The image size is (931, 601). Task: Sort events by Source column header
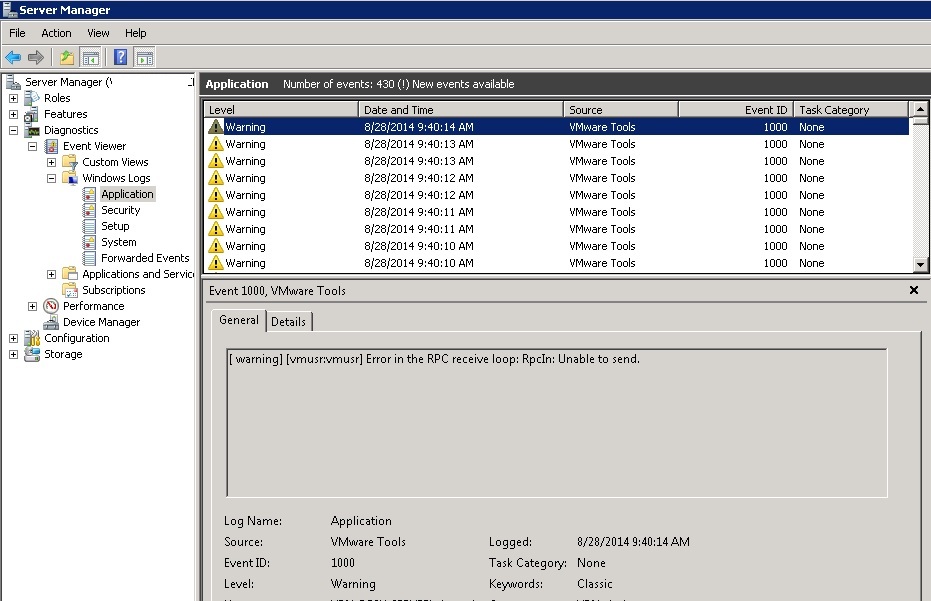pyautogui.click(x=621, y=110)
